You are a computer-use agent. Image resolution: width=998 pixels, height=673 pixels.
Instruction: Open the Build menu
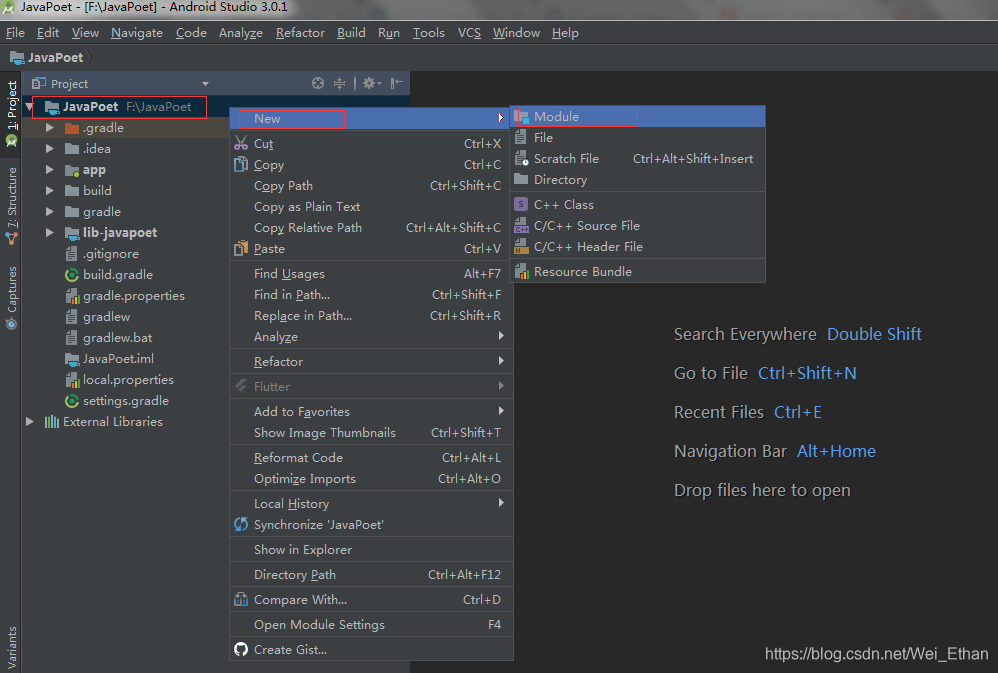pos(351,32)
